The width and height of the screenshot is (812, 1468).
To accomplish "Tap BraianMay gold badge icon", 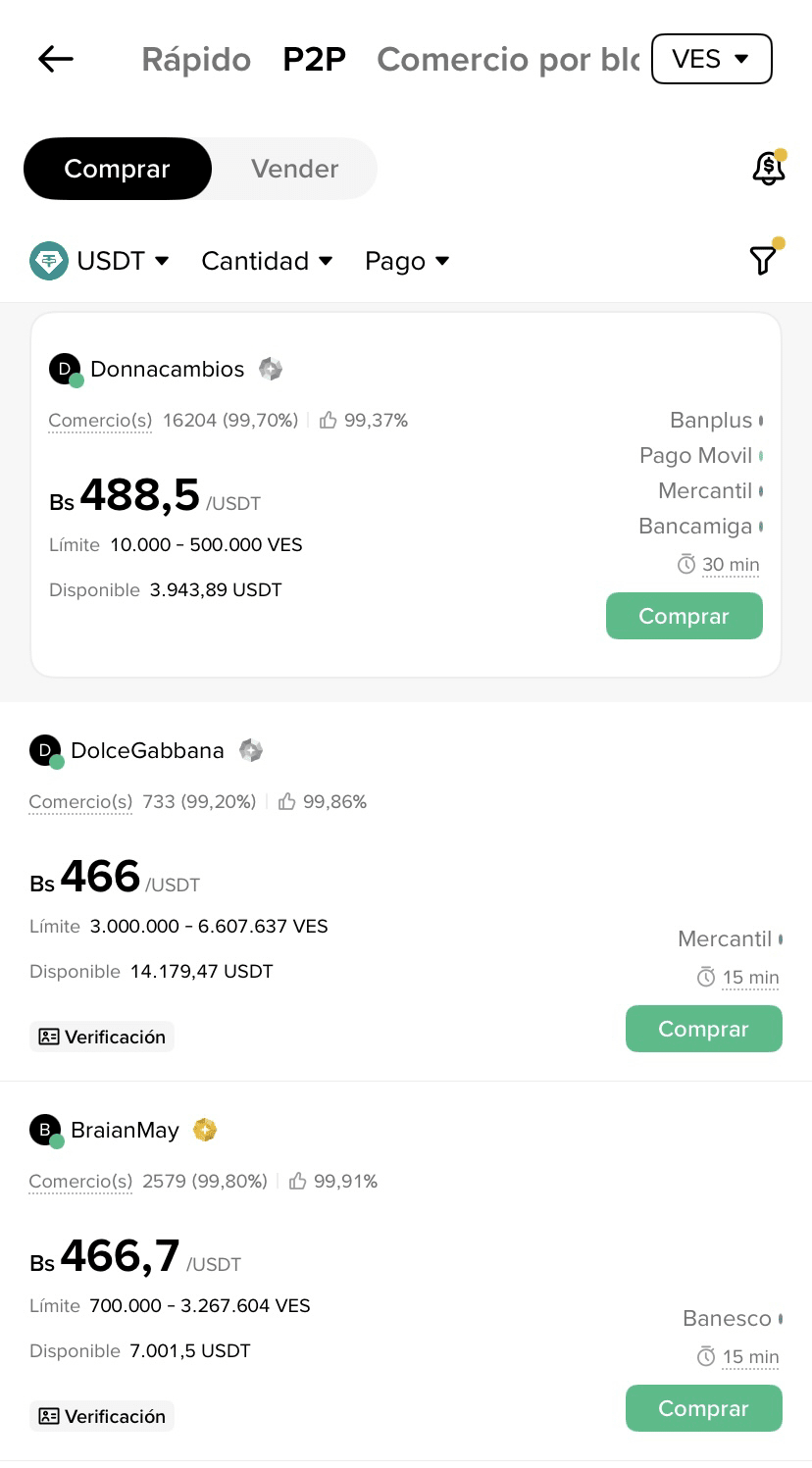I will pos(204,1130).
